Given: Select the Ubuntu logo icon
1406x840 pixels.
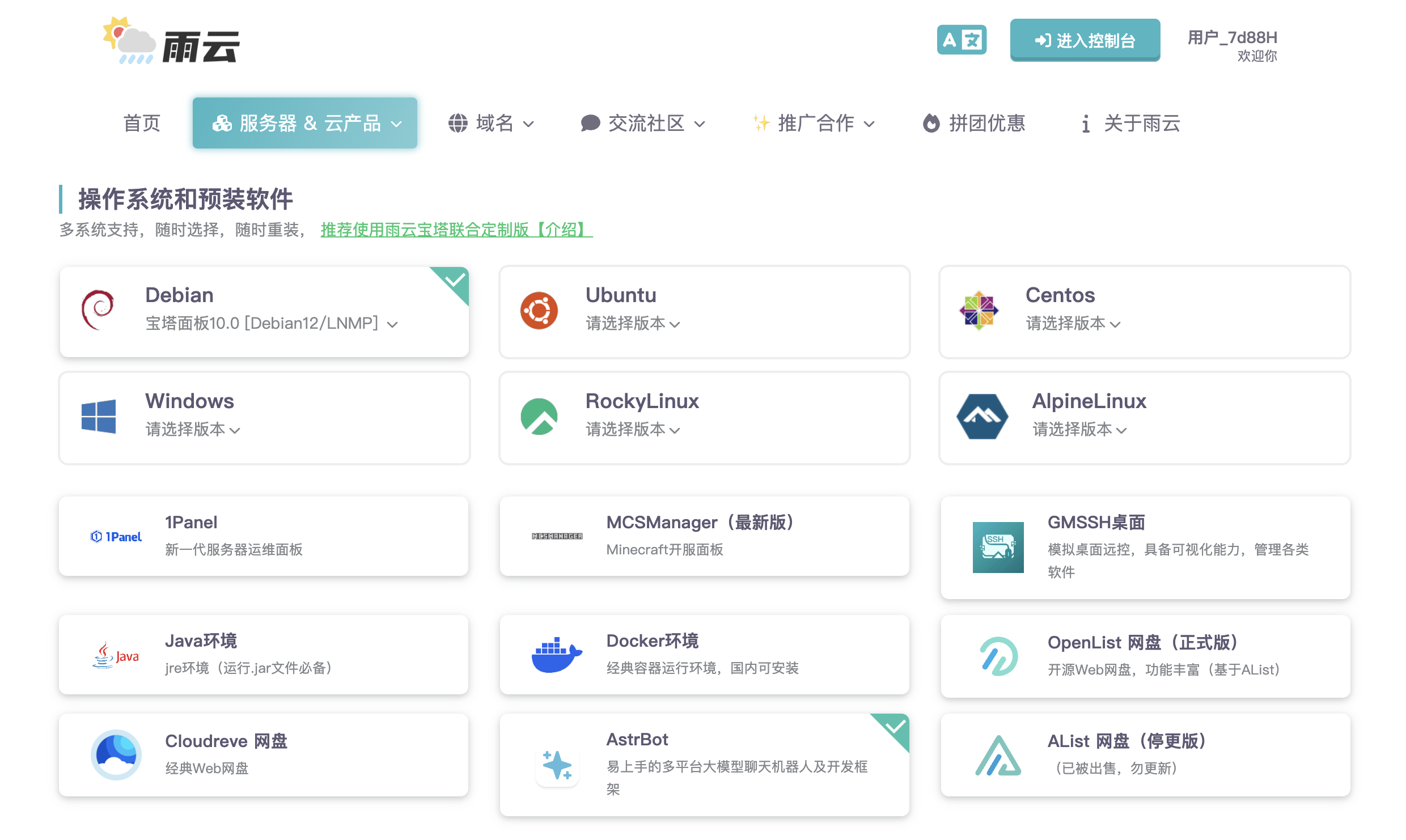Looking at the screenshot, I should 539,311.
